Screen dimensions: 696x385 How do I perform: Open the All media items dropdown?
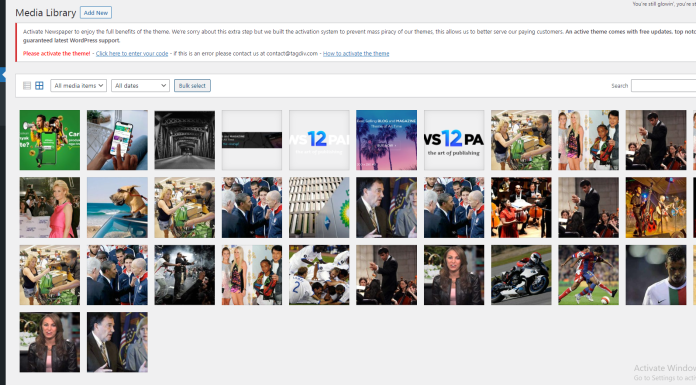point(79,86)
